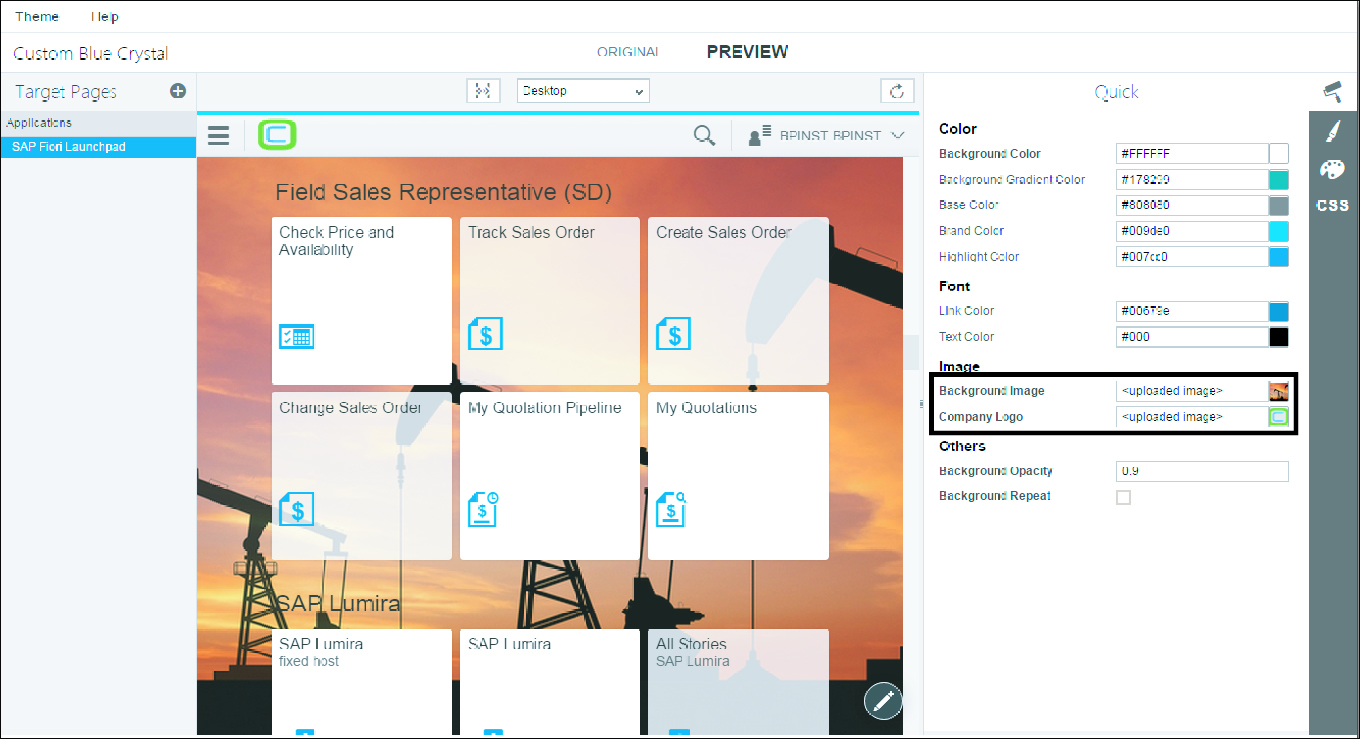
Task: Click the Background Color #FFFFFF field
Action: [1192, 154]
